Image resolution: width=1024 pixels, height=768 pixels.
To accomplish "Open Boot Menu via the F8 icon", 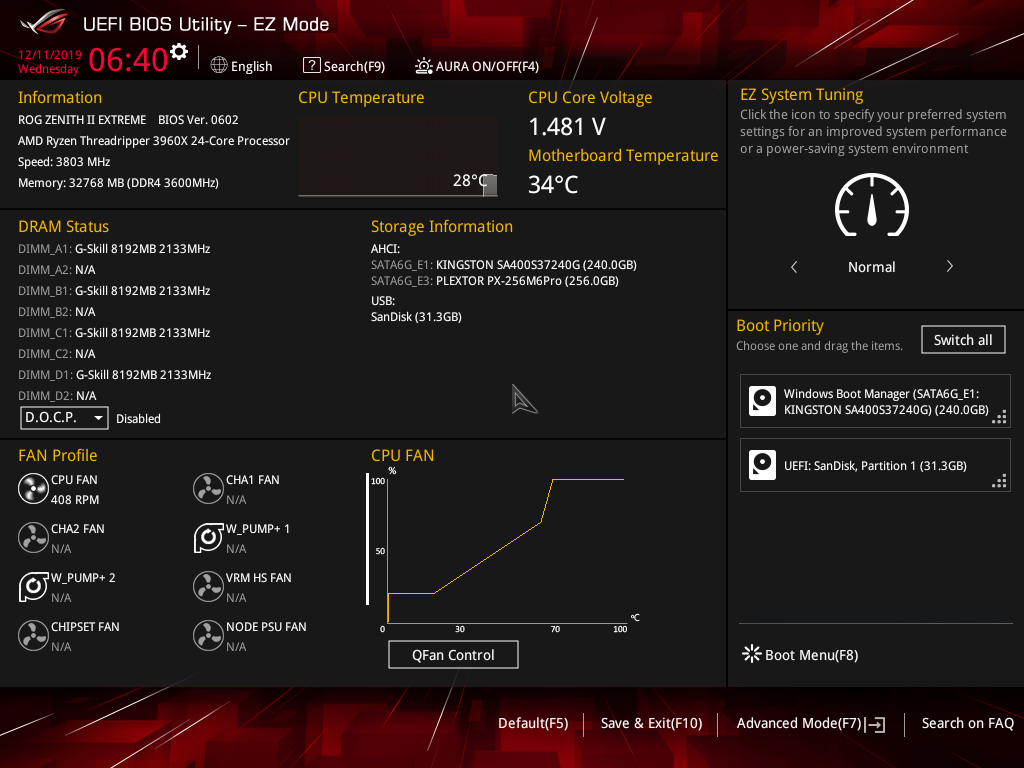I will 751,654.
